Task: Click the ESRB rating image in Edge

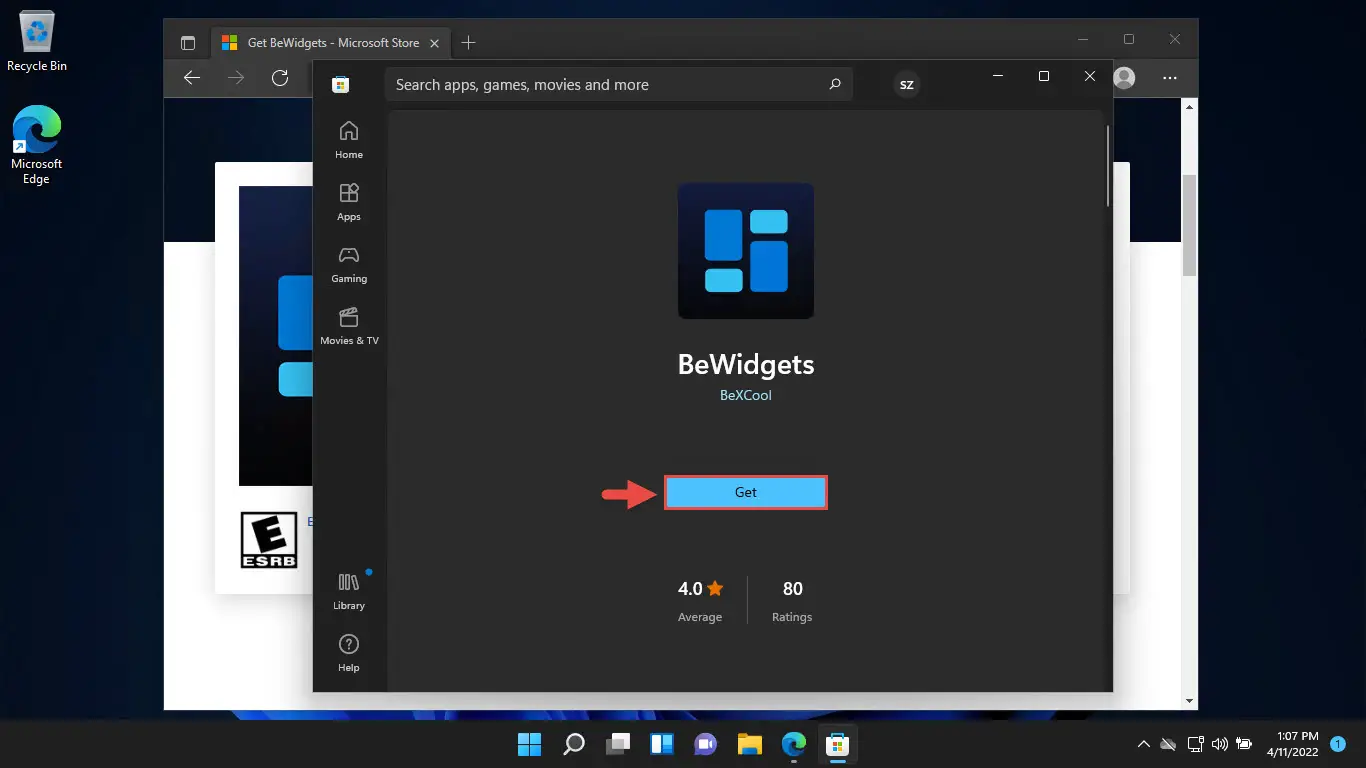Action: [x=269, y=540]
